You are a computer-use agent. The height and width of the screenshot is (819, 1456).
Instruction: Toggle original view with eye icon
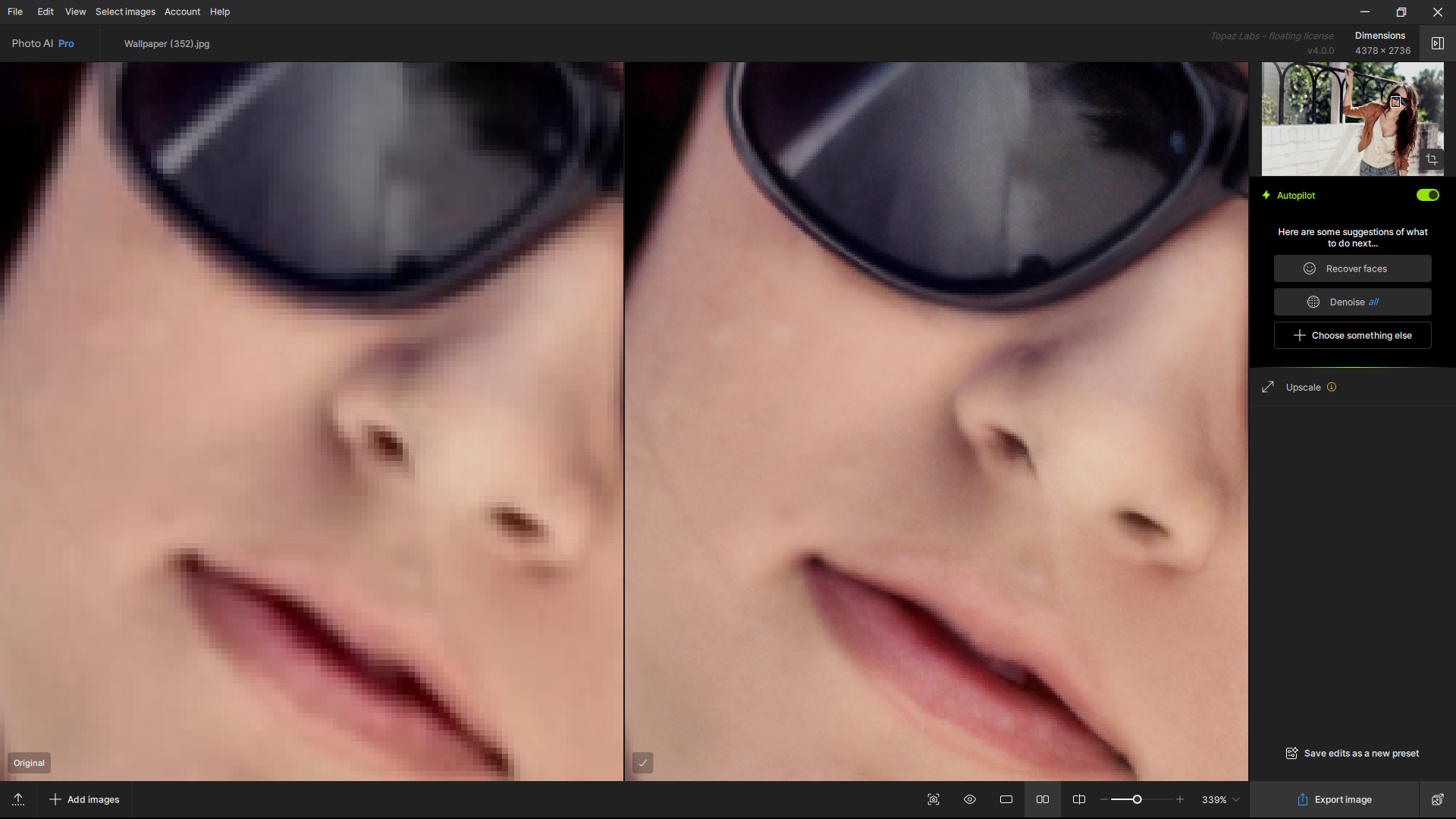[x=970, y=799]
